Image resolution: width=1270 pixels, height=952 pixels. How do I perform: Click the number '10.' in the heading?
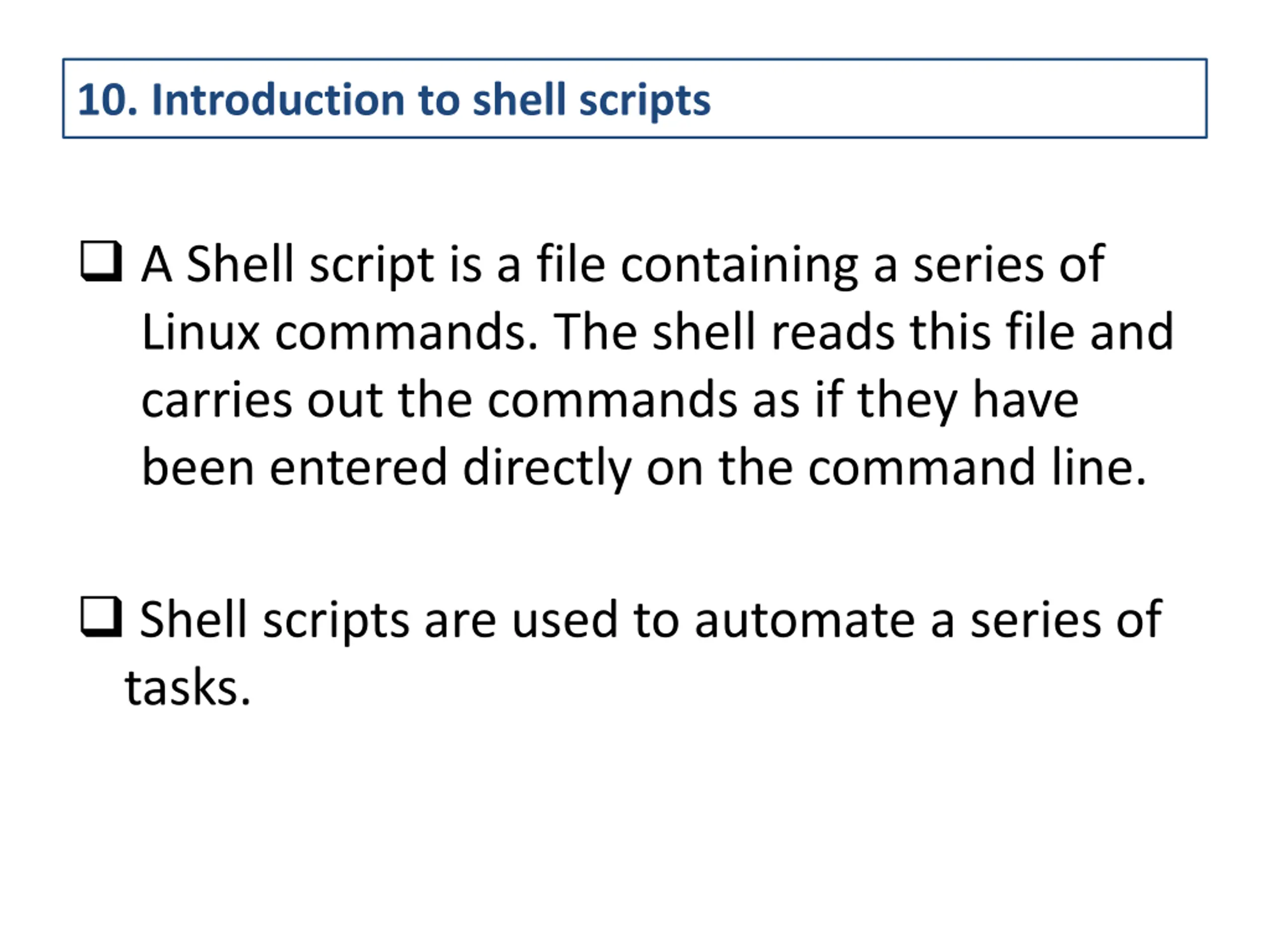pyautogui.click(x=108, y=100)
